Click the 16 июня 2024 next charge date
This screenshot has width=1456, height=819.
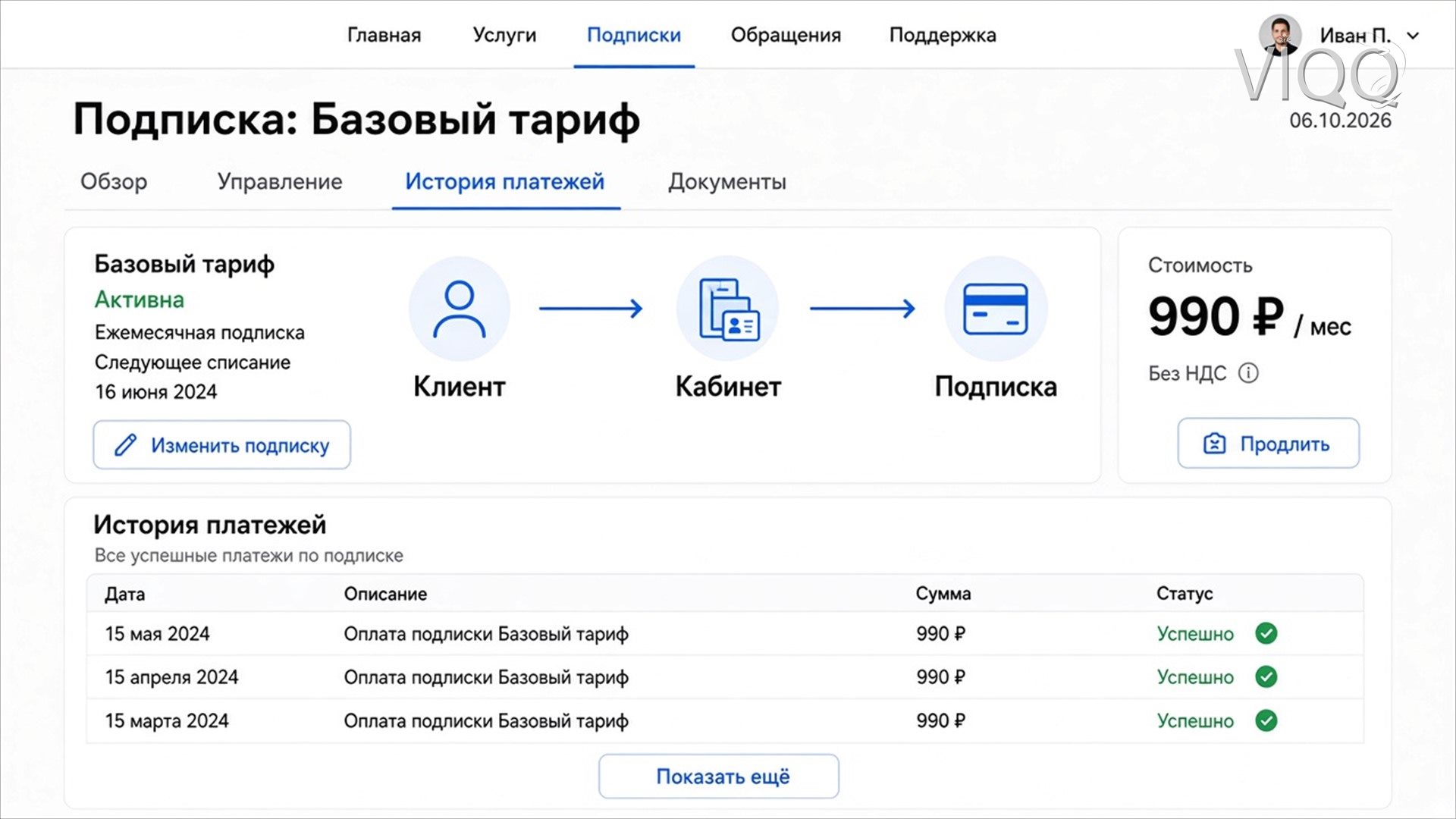(x=155, y=392)
